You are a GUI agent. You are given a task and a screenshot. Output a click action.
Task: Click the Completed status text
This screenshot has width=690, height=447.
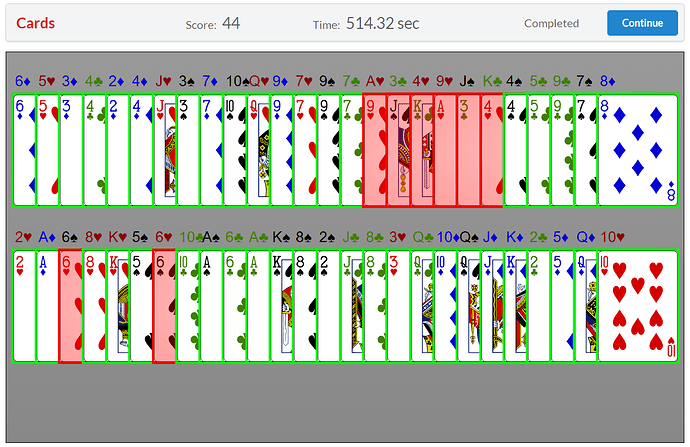[x=551, y=23]
